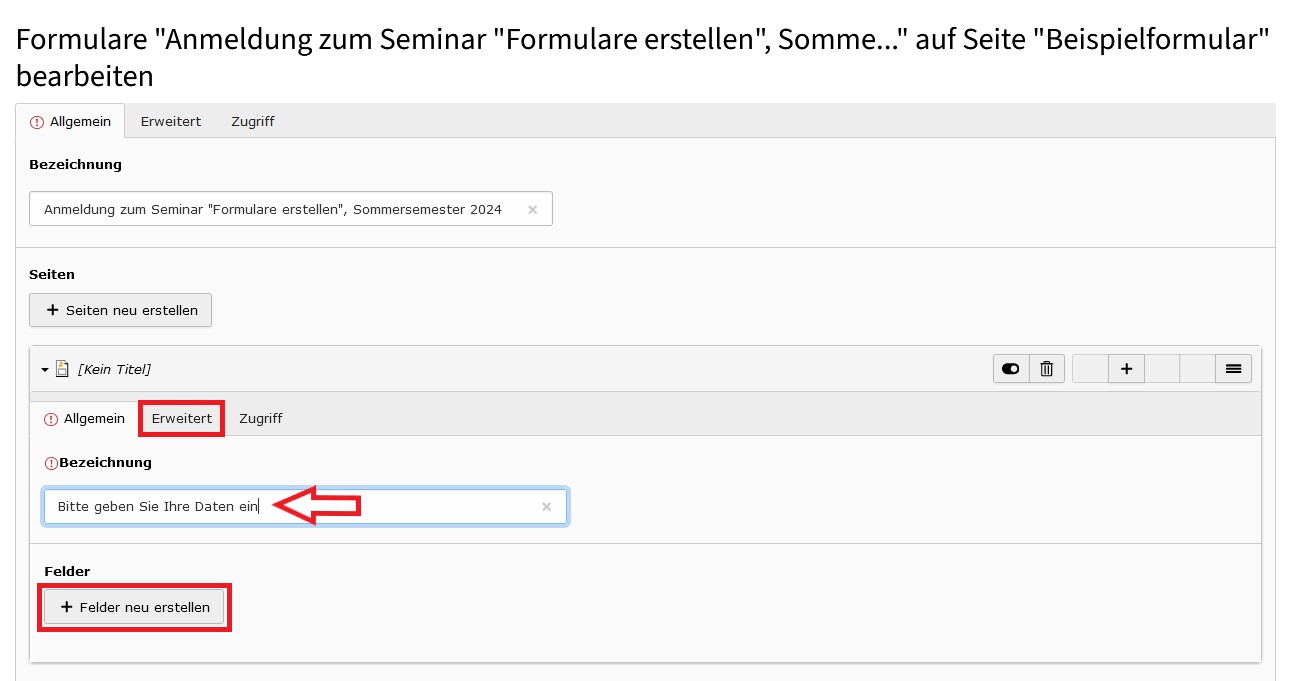
Task: Clear the inner Bezeichnung text with x icon
Action: (546, 507)
